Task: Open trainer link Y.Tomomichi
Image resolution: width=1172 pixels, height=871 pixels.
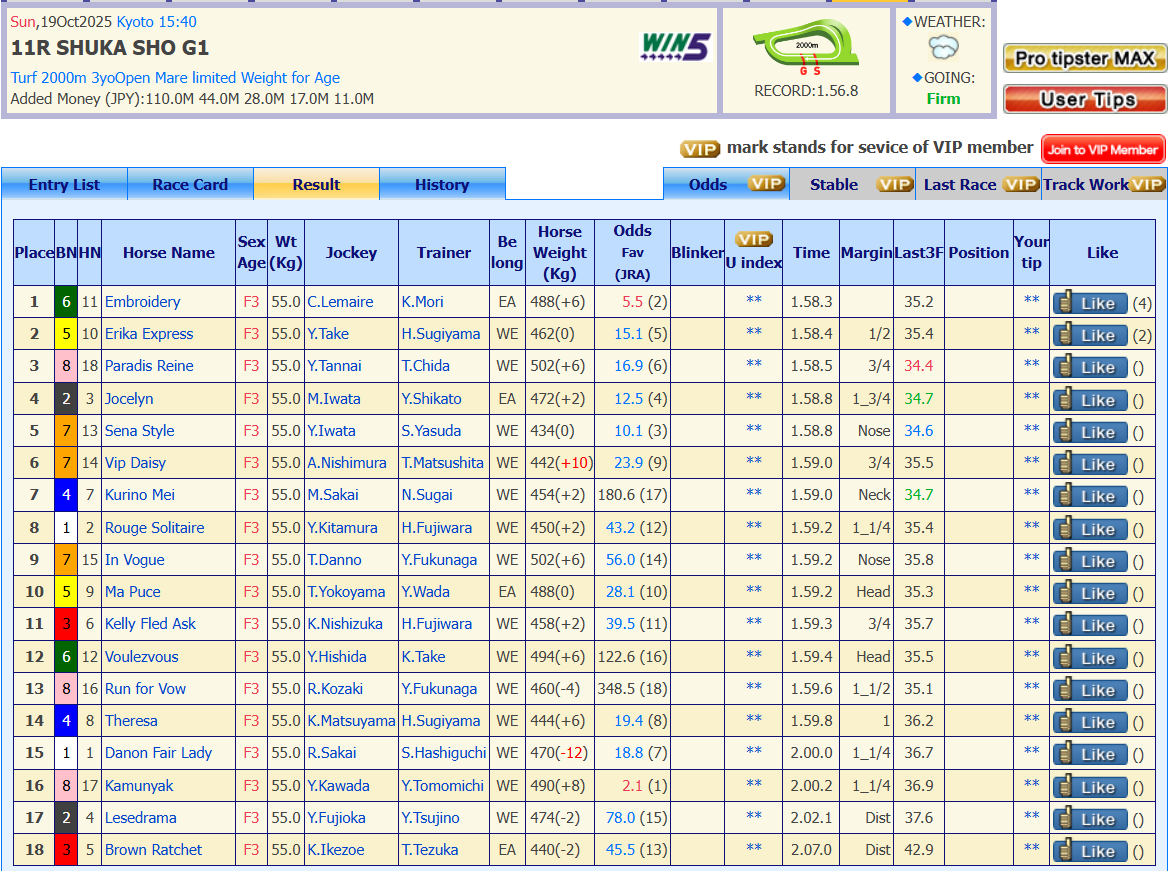Action: tap(442, 786)
